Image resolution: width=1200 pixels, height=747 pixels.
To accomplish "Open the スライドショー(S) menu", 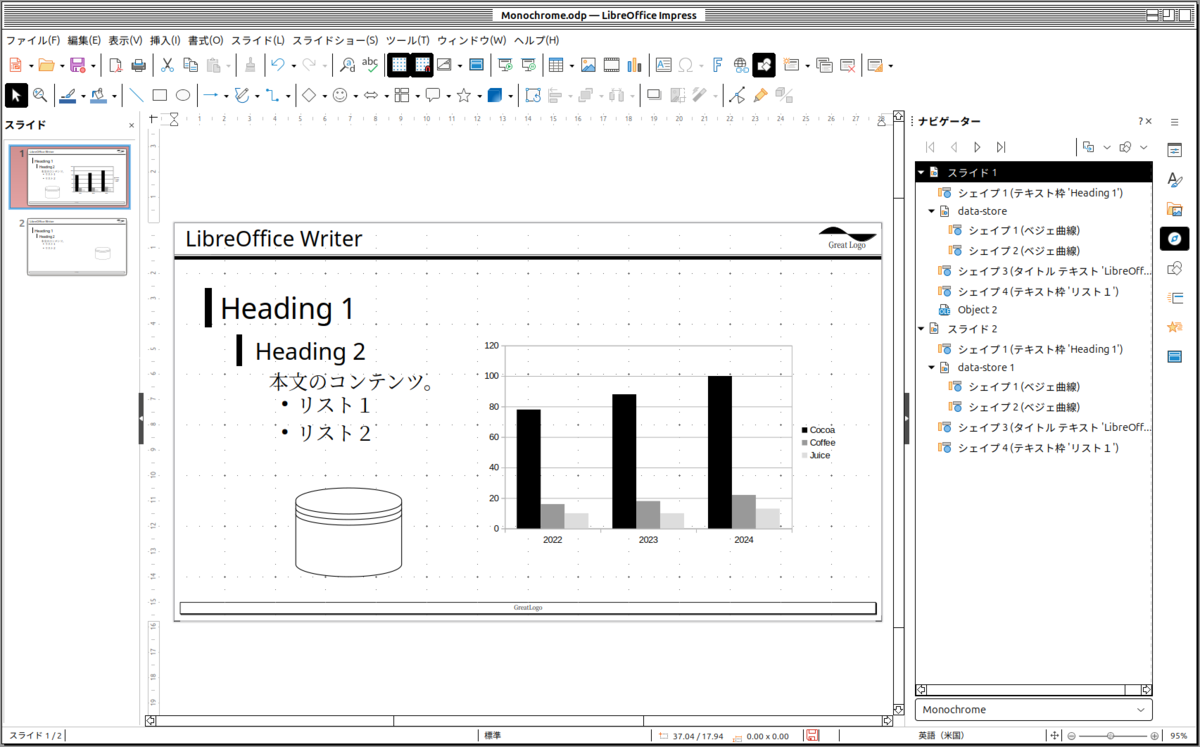I will (335, 40).
